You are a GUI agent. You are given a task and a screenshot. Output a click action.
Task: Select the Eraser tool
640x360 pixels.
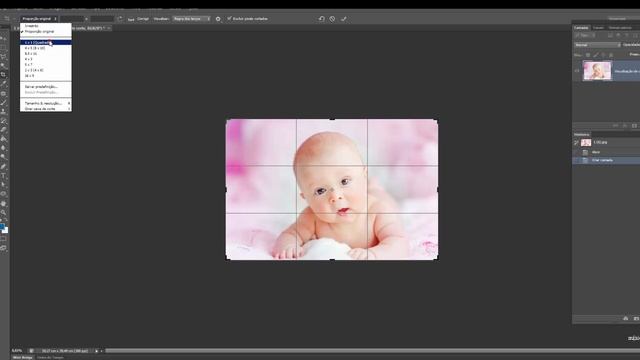point(4,129)
